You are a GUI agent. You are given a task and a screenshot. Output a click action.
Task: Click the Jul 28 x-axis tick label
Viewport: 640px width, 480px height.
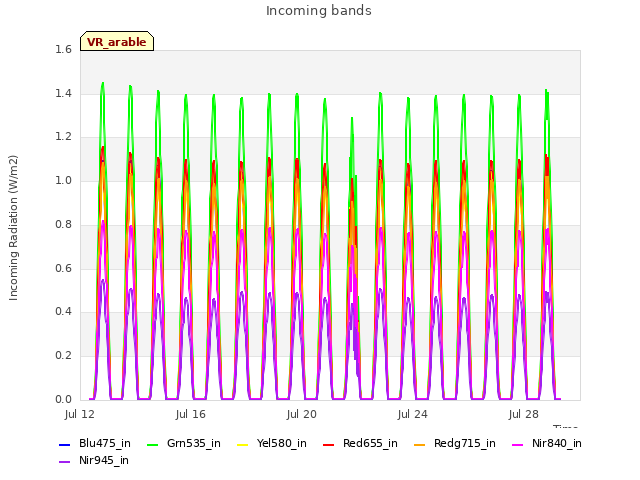tap(524, 415)
